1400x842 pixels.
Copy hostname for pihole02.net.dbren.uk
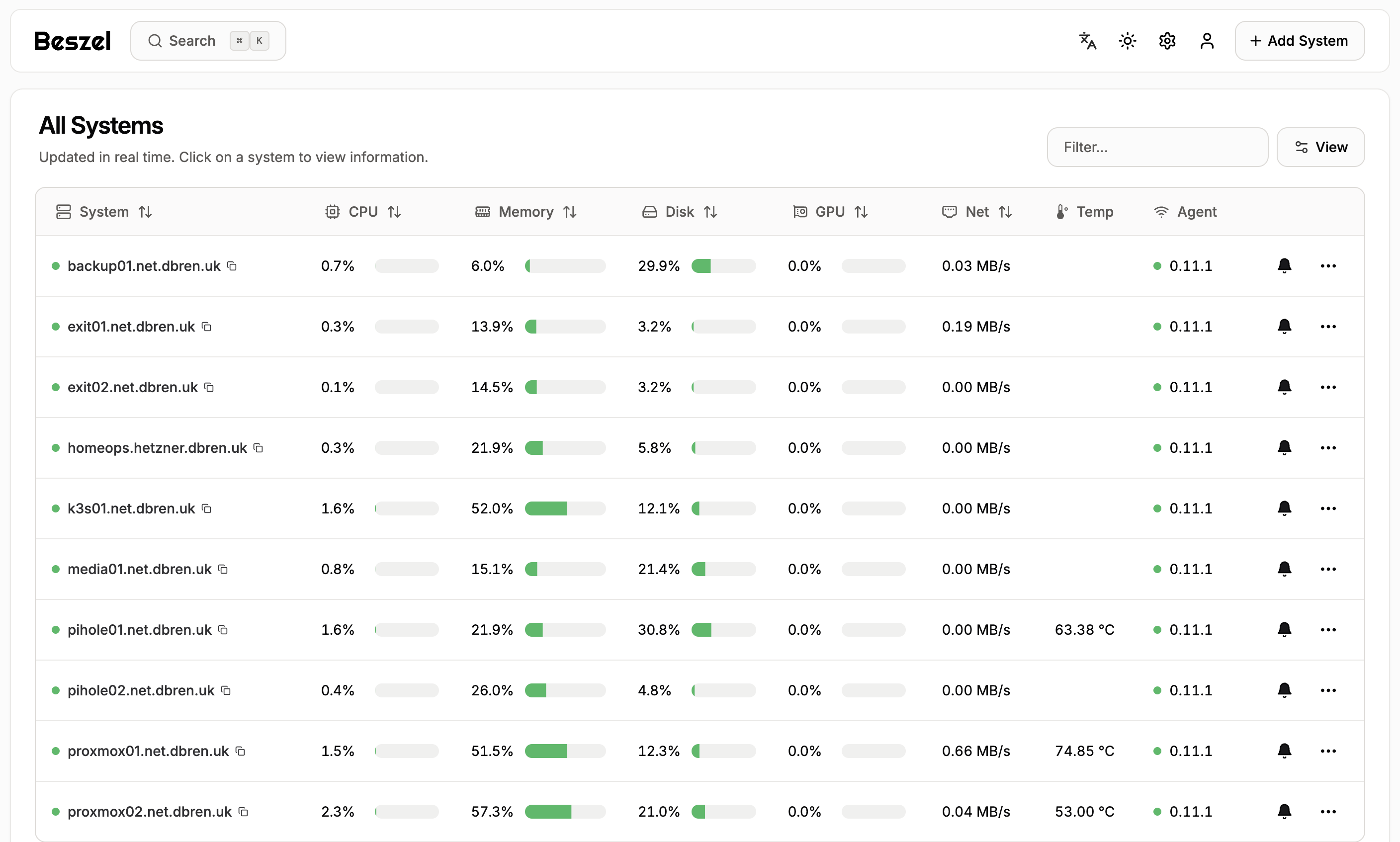226,690
